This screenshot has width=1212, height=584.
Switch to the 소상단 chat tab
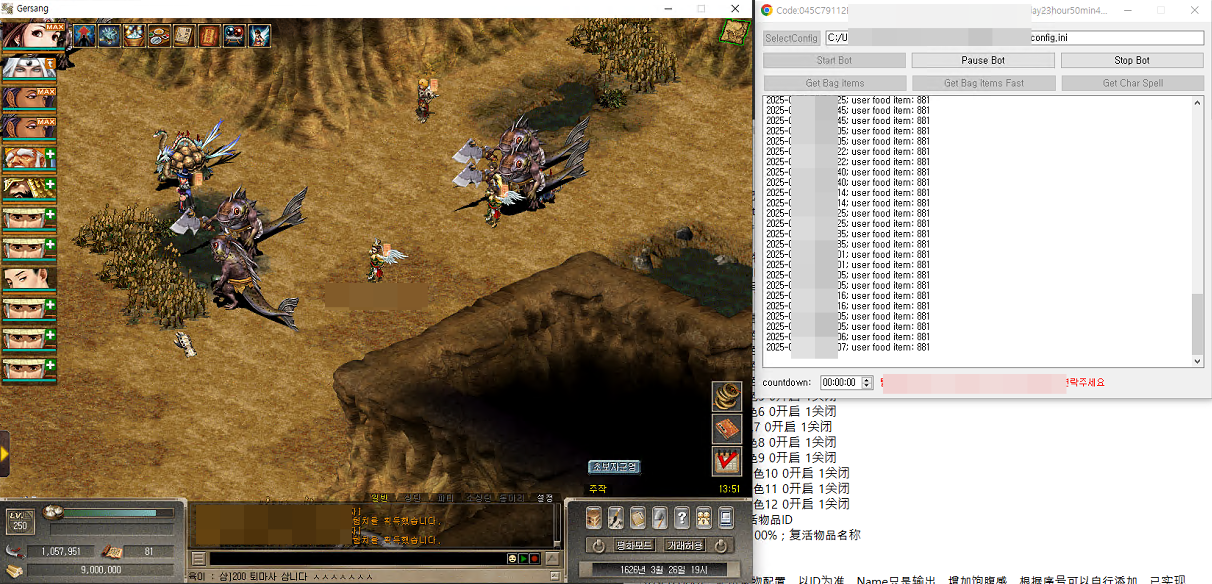[x=479, y=497]
